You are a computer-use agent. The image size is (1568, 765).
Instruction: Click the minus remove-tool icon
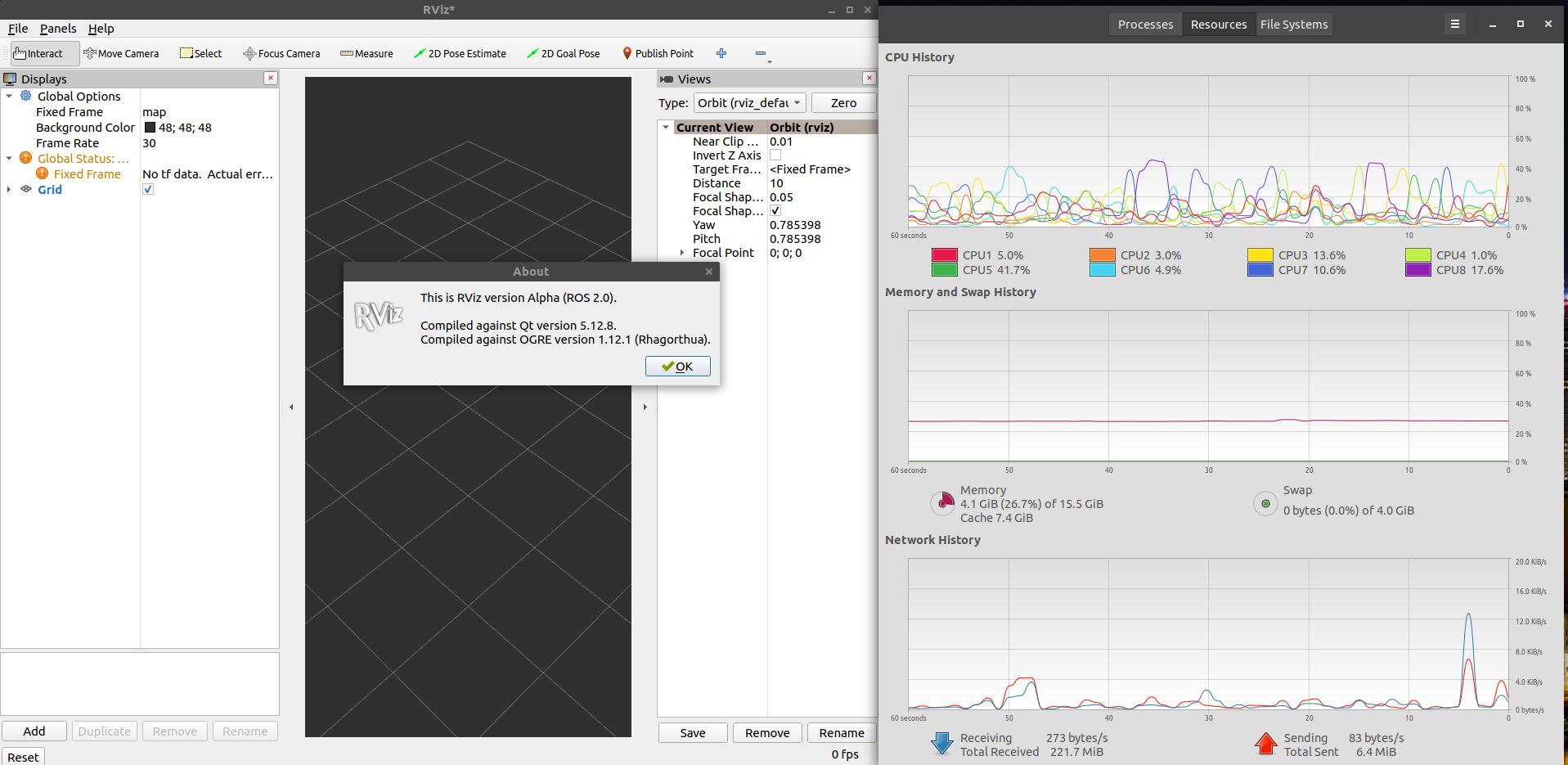coord(760,53)
